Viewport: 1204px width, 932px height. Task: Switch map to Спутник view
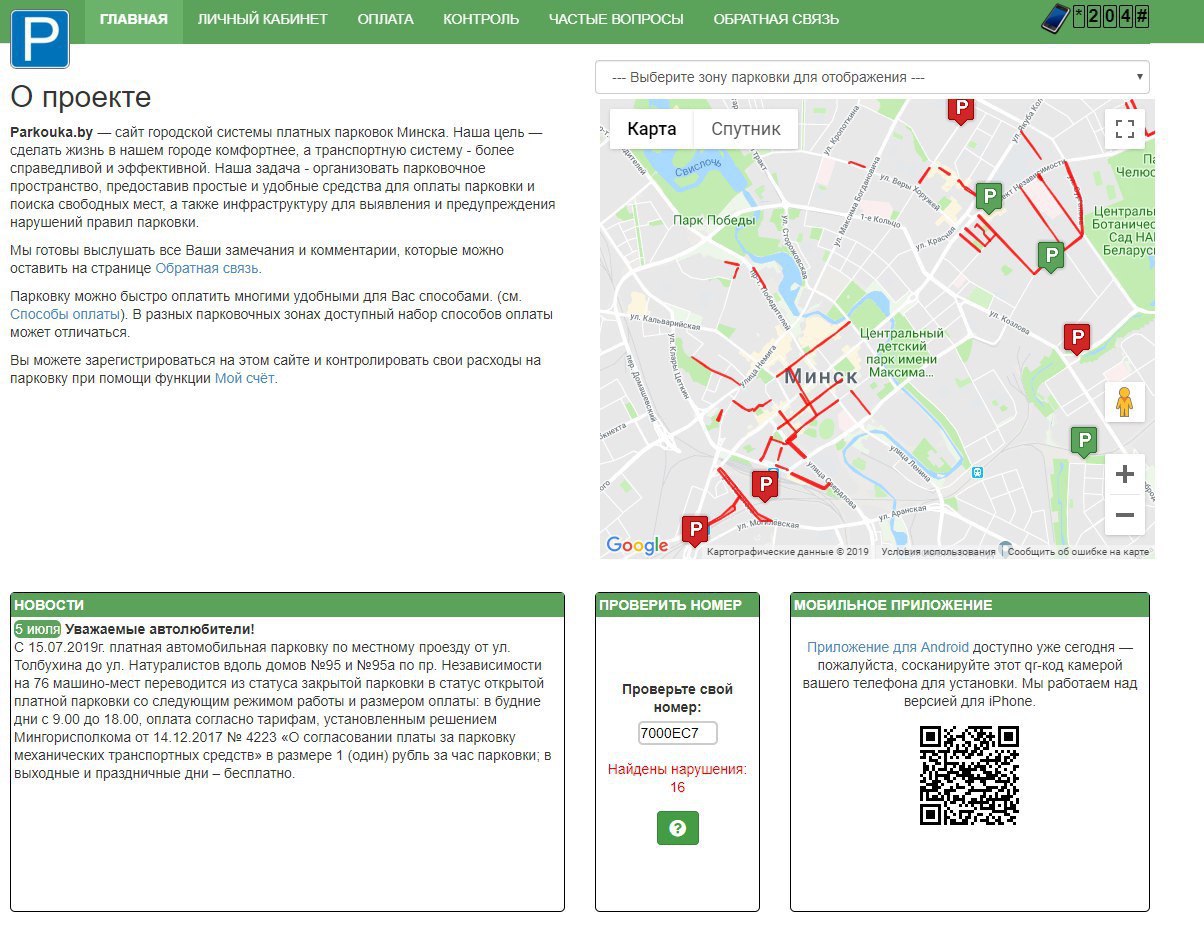click(746, 129)
